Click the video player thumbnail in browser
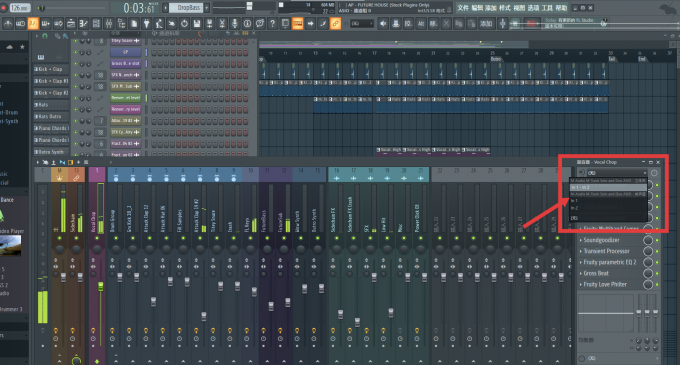The height and width of the screenshot is (365, 680). (10, 245)
